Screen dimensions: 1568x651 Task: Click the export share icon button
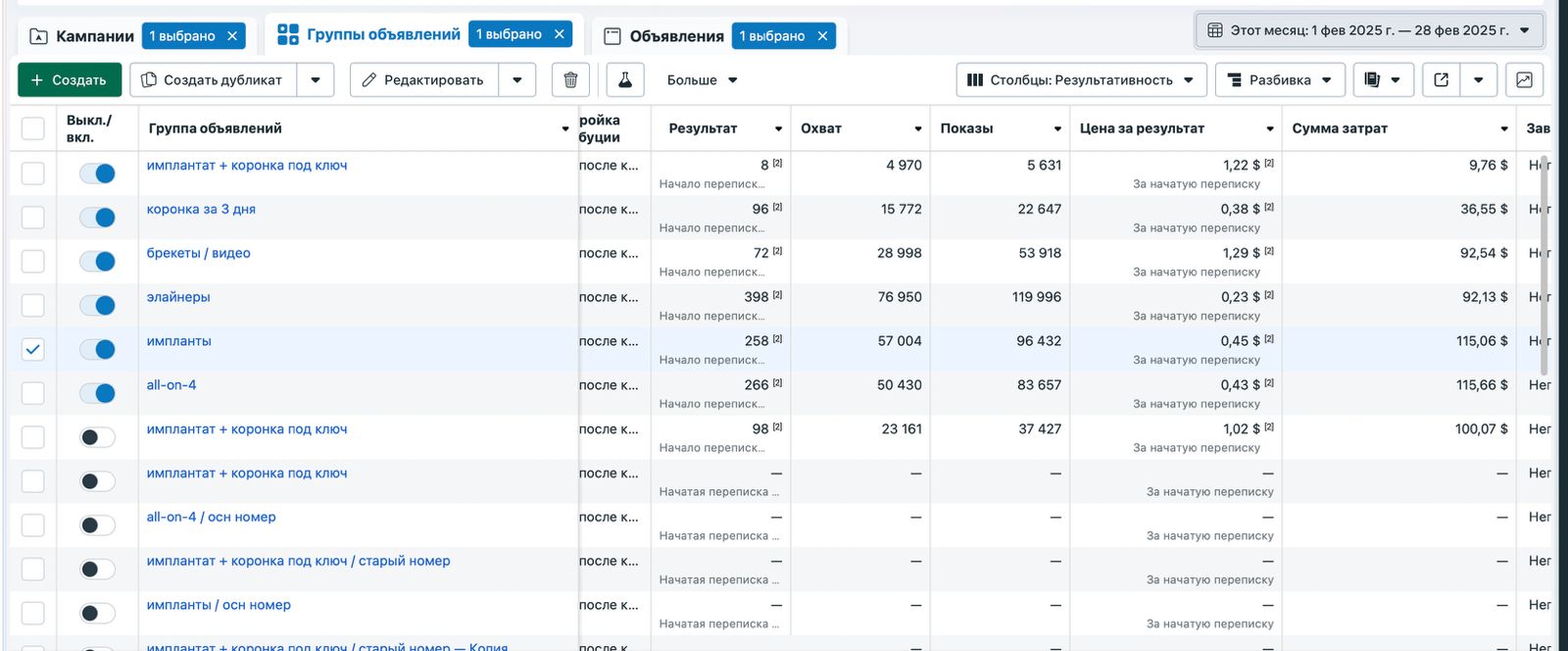pos(1441,80)
